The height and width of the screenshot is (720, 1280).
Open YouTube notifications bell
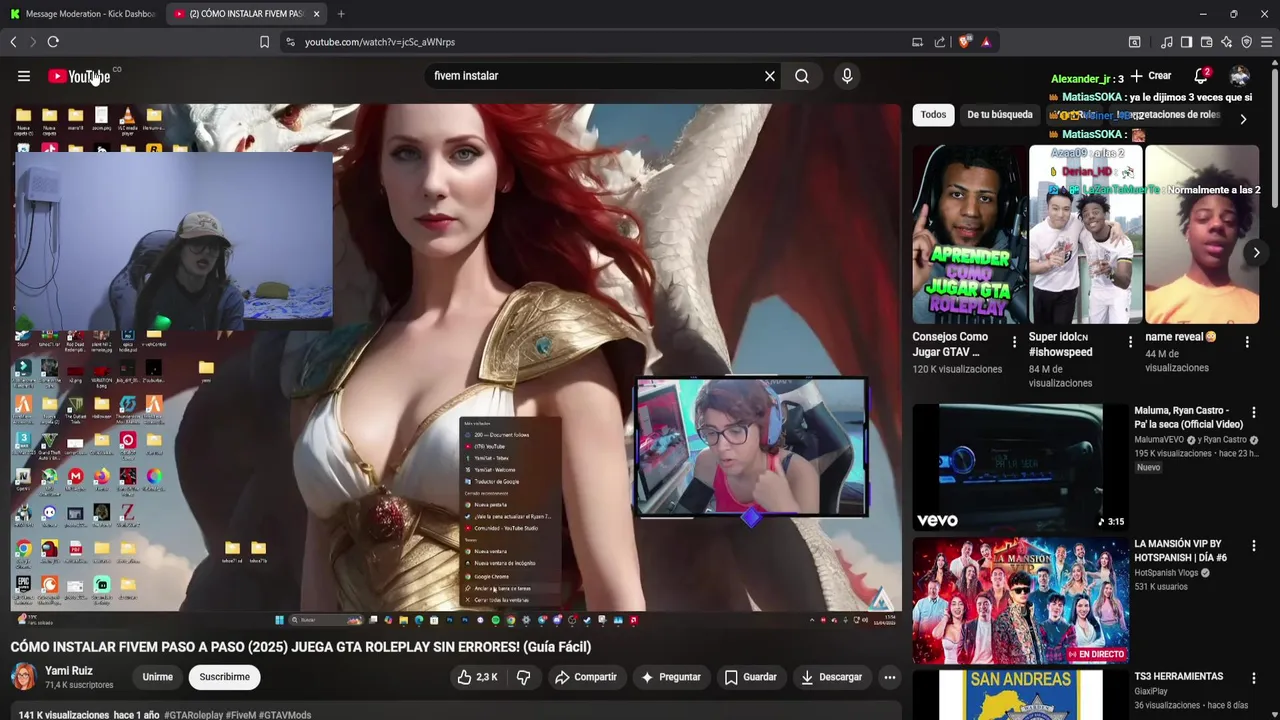click(1202, 76)
